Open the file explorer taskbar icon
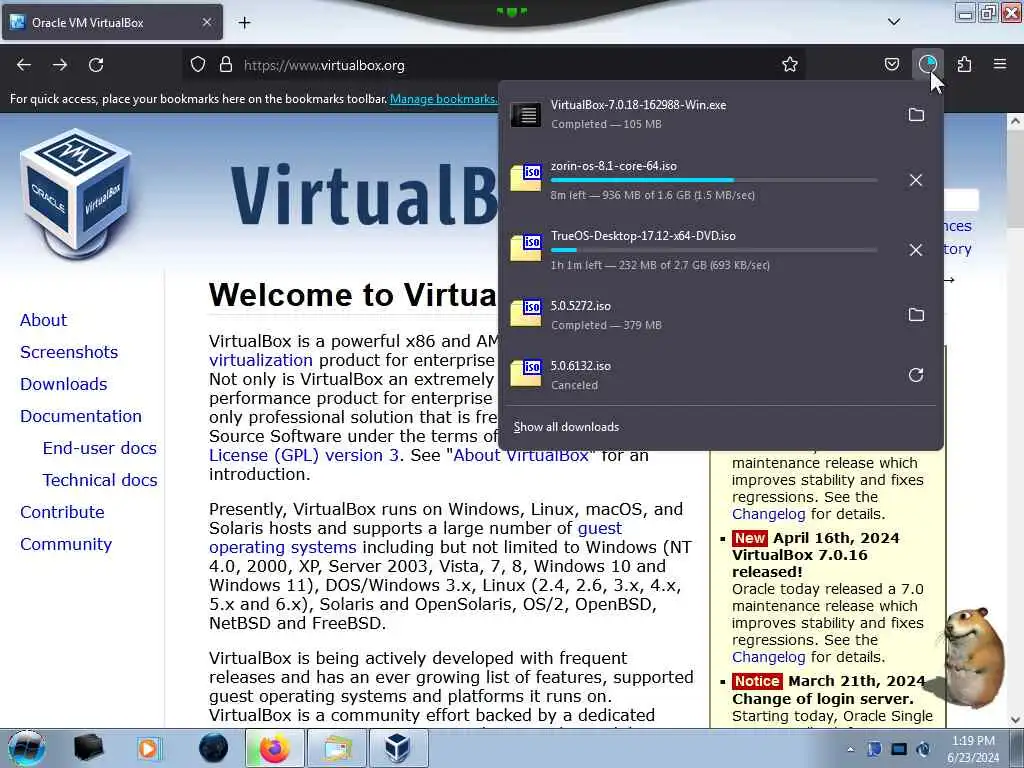Image resolution: width=1024 pixels, height=768 pixels. (336, 748)
